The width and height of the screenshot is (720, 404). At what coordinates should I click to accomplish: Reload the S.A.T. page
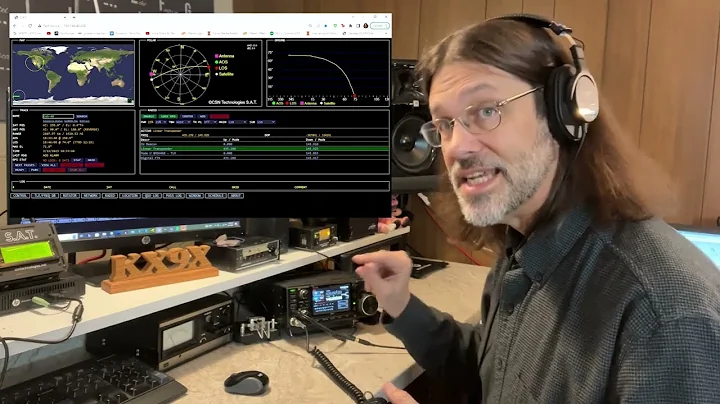(30, 26)
